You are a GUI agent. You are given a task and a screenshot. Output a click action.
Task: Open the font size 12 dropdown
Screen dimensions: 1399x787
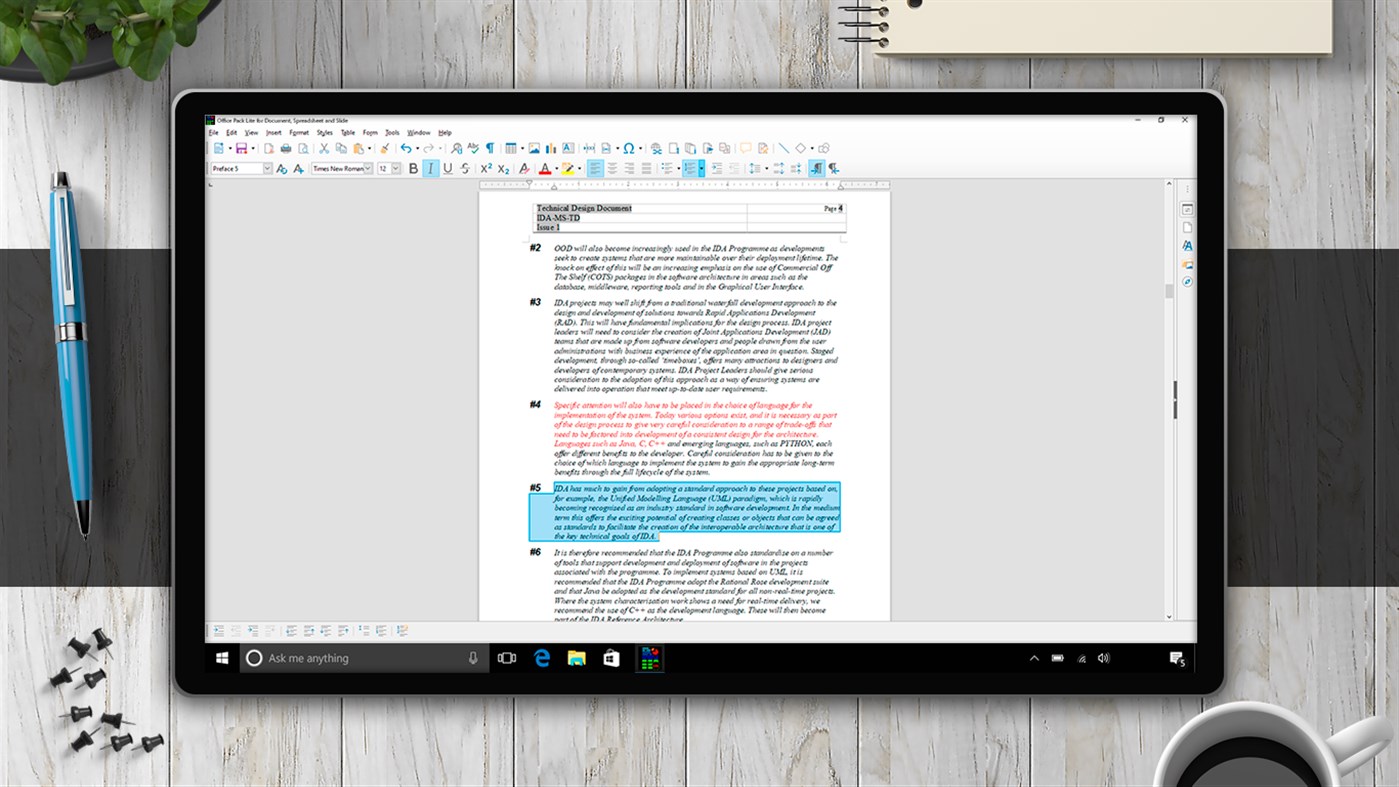395,168
